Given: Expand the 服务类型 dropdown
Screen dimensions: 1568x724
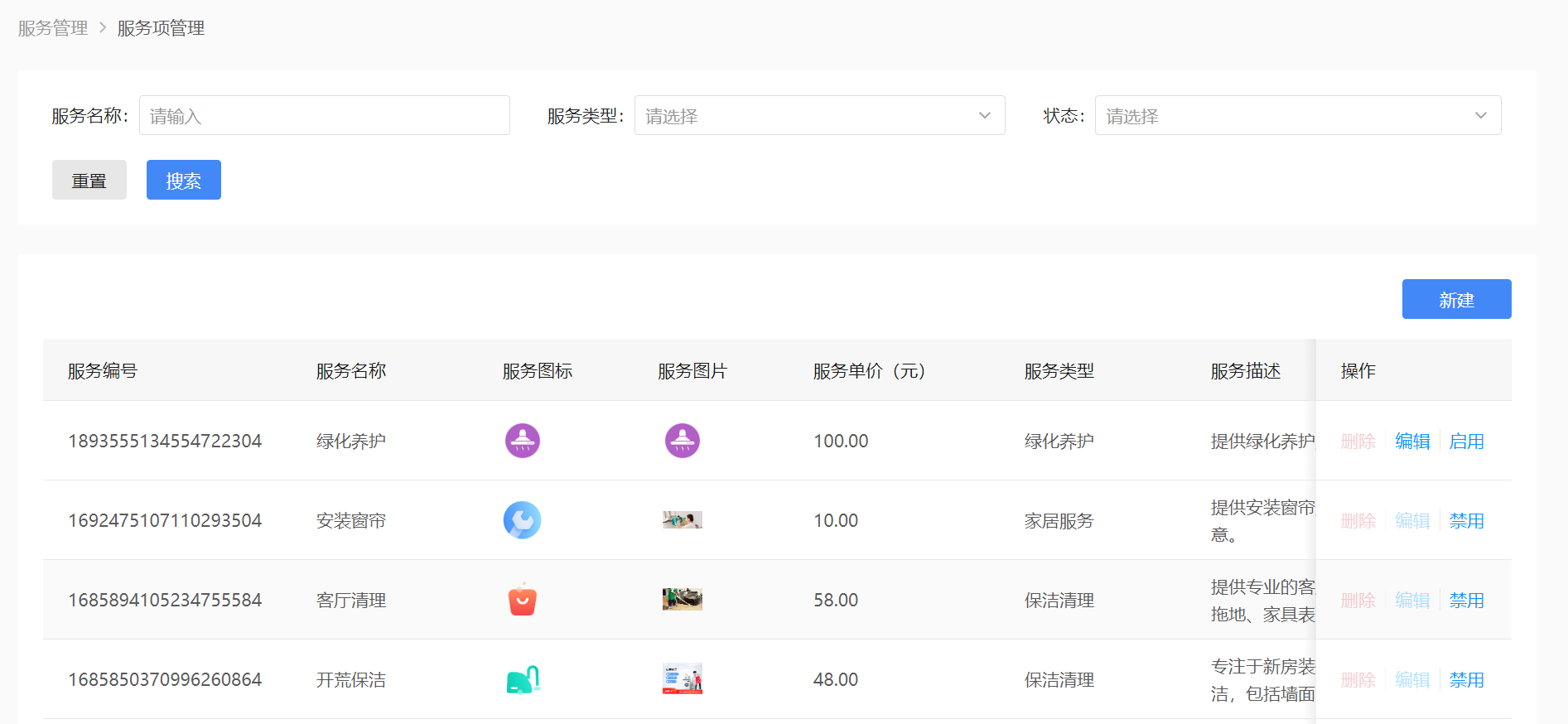Looking at the screenshot, I should (x=819, y=116).
